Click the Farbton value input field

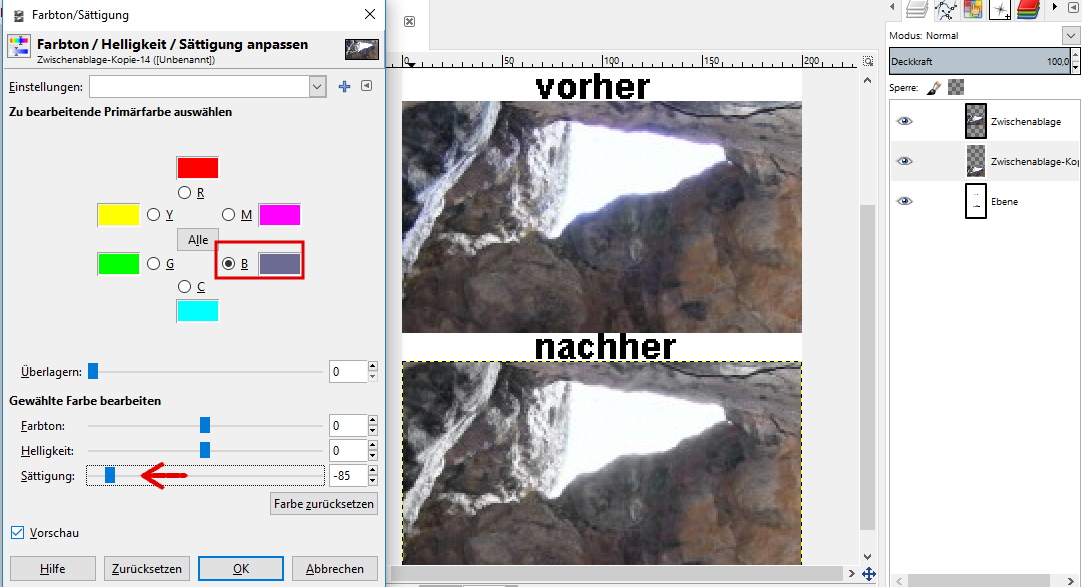[x=348, y=426]
